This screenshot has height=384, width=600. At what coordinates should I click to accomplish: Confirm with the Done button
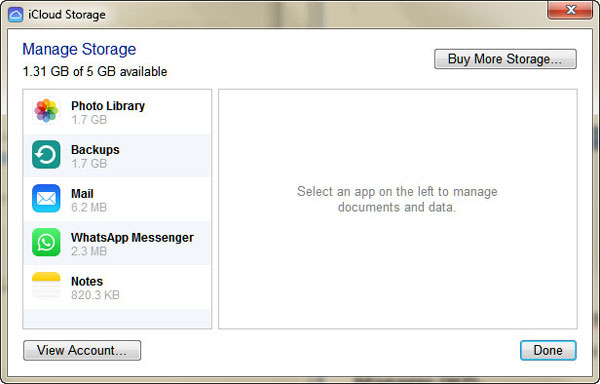coord(548,350)
